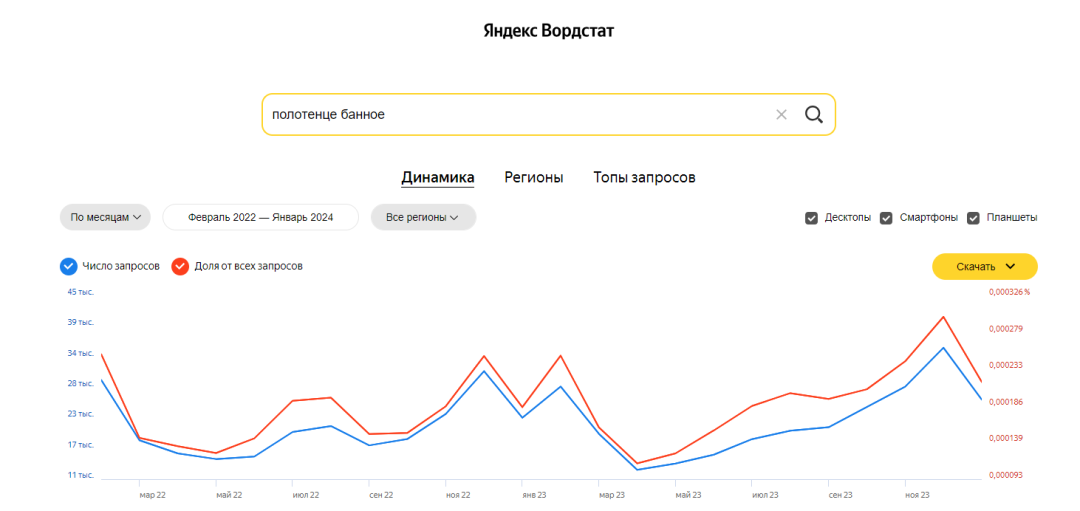Viewport: 1080px width, 511px height.
Task: Click the "сен 23" axis label
Action: [840, 494]
